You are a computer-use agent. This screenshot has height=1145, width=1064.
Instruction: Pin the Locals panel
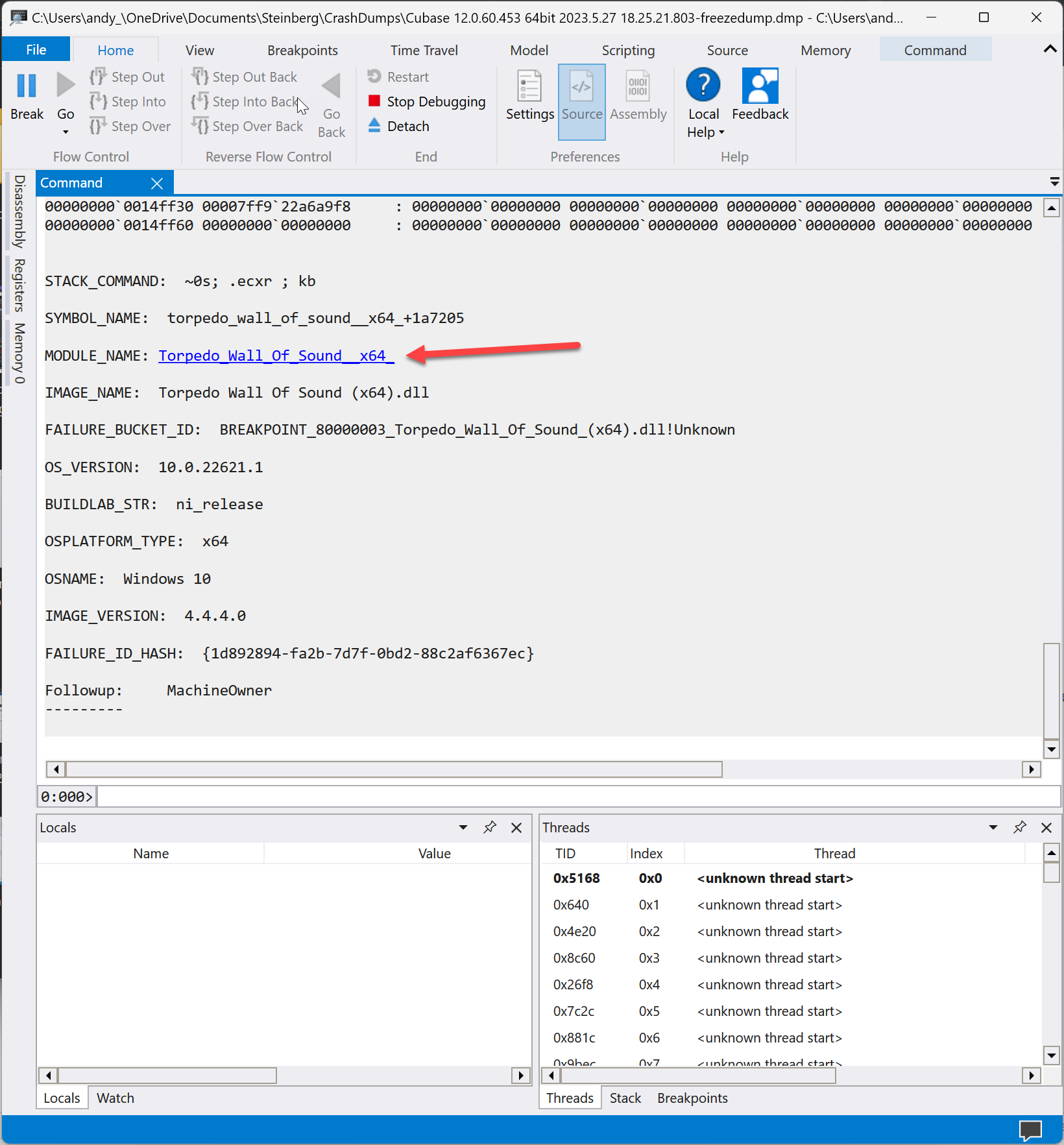(490, 827)
